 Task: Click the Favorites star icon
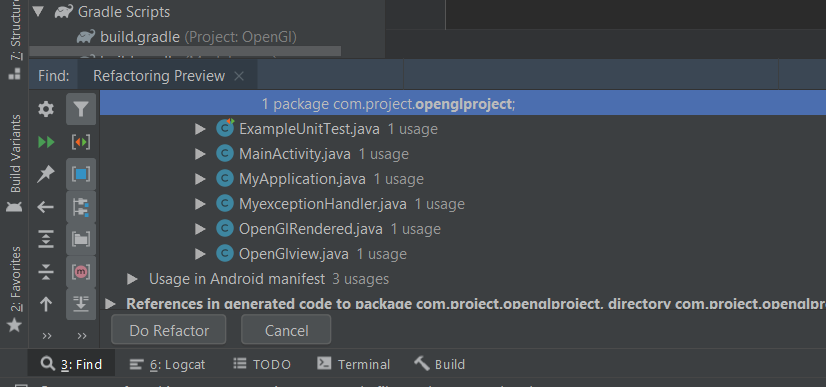tap(14, 325)
